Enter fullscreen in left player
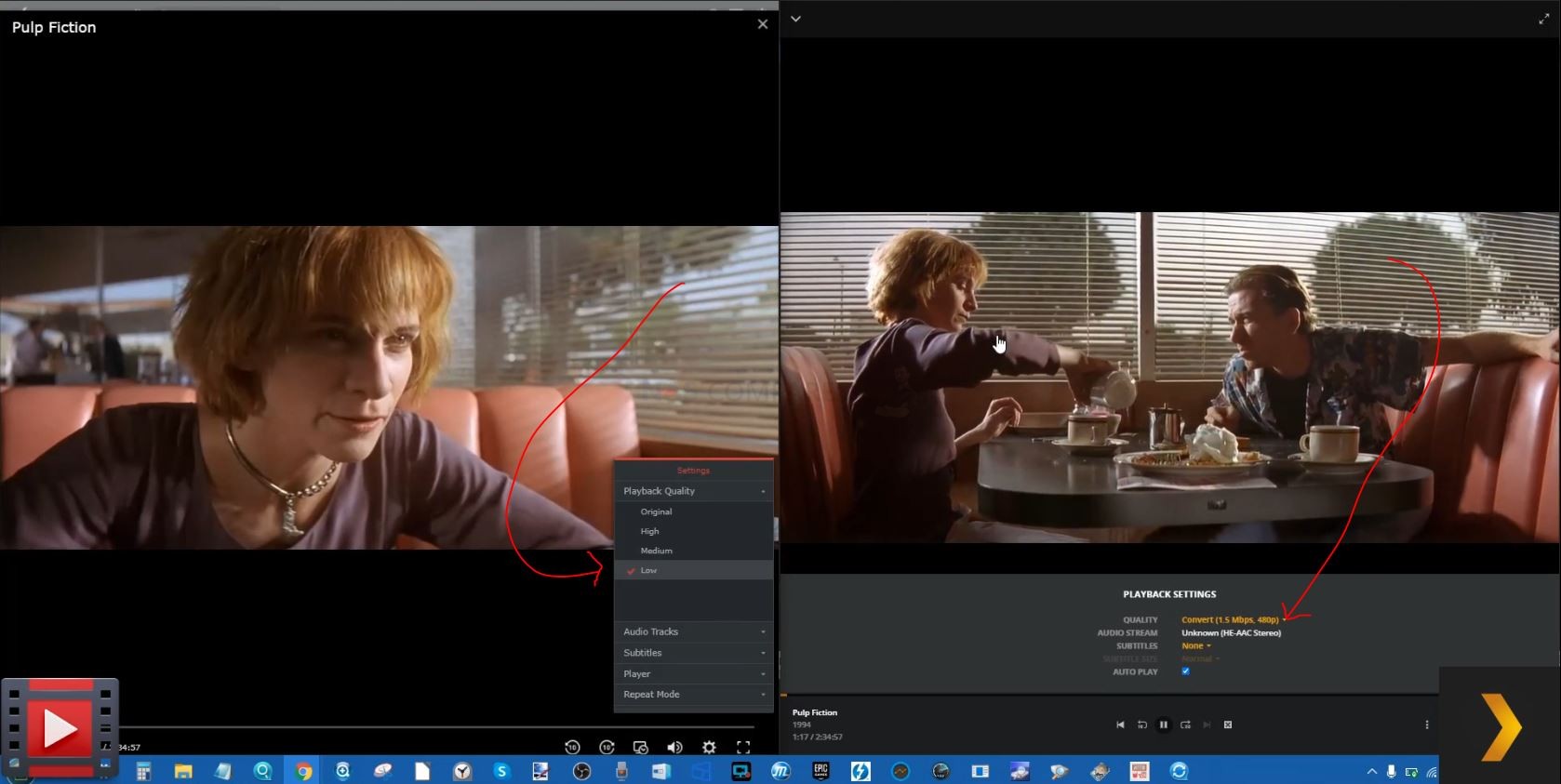The width and height of the screenshot is (1561, 784). coord(743,747)
